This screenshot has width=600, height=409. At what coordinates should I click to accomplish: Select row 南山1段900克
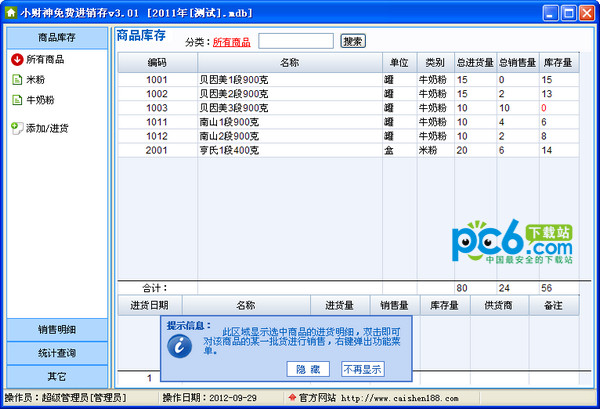[348, 122]
